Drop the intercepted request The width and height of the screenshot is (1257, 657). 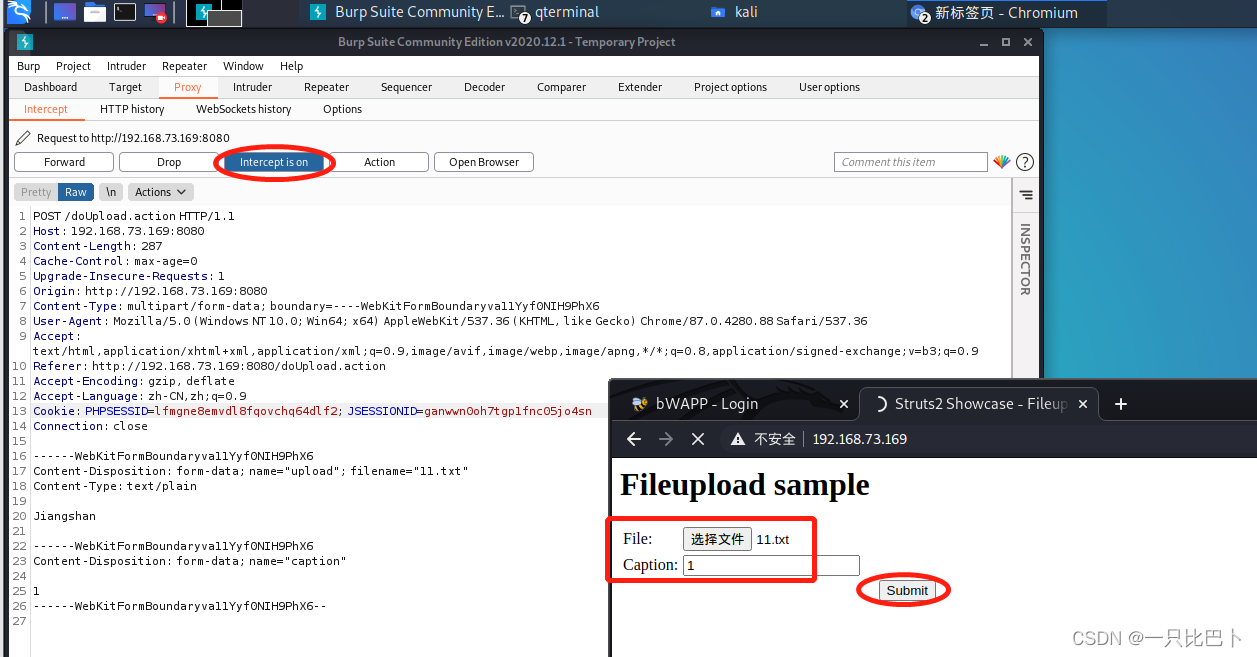169,162
